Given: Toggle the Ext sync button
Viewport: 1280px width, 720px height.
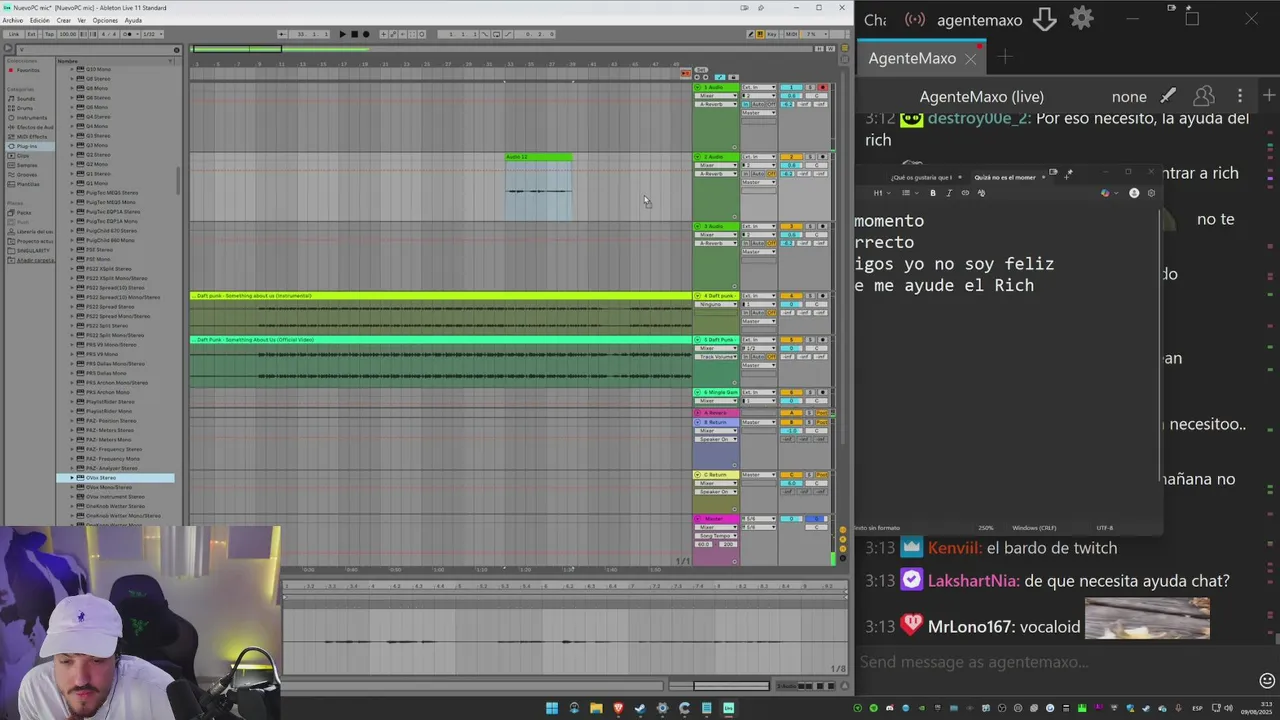Looking at the screenshot, I should click(x=31, y=34).
